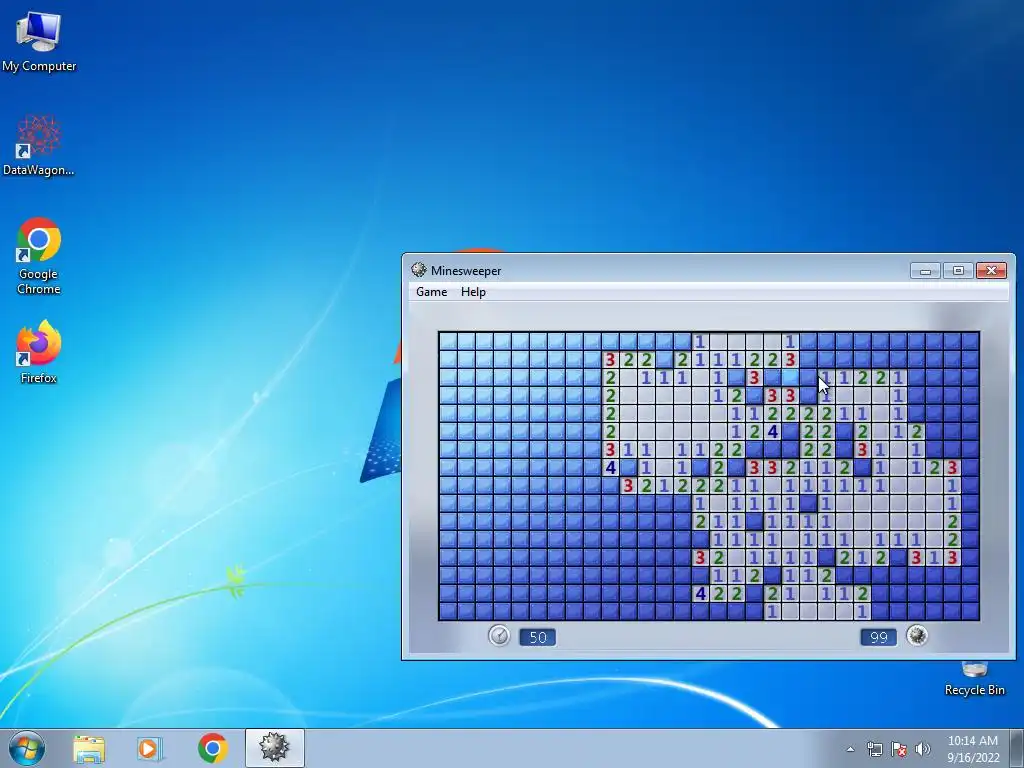Select the Google Chrome desktop shortcut
Viewport: 1024px width, 768px height.
pyautogui.click(x=39, y=256)
